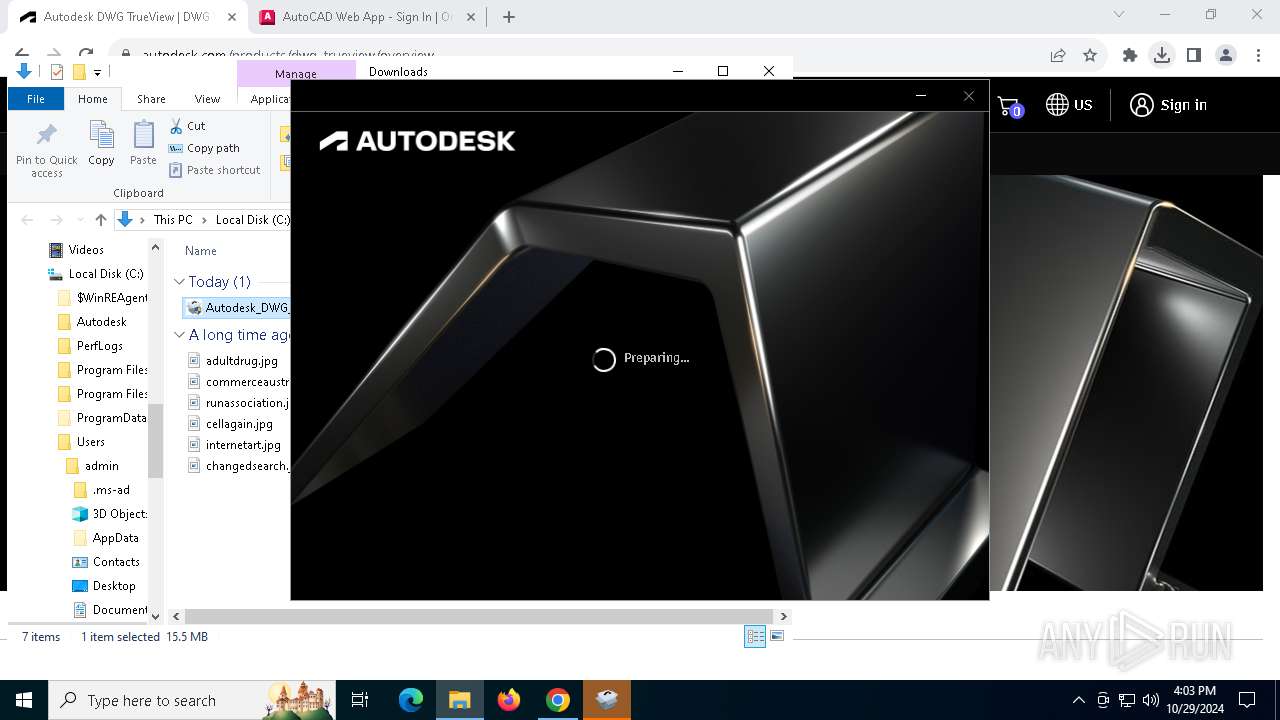1280x720 pixels.
Task: Open Chrome profile avatar icon
Action: 1226,56
